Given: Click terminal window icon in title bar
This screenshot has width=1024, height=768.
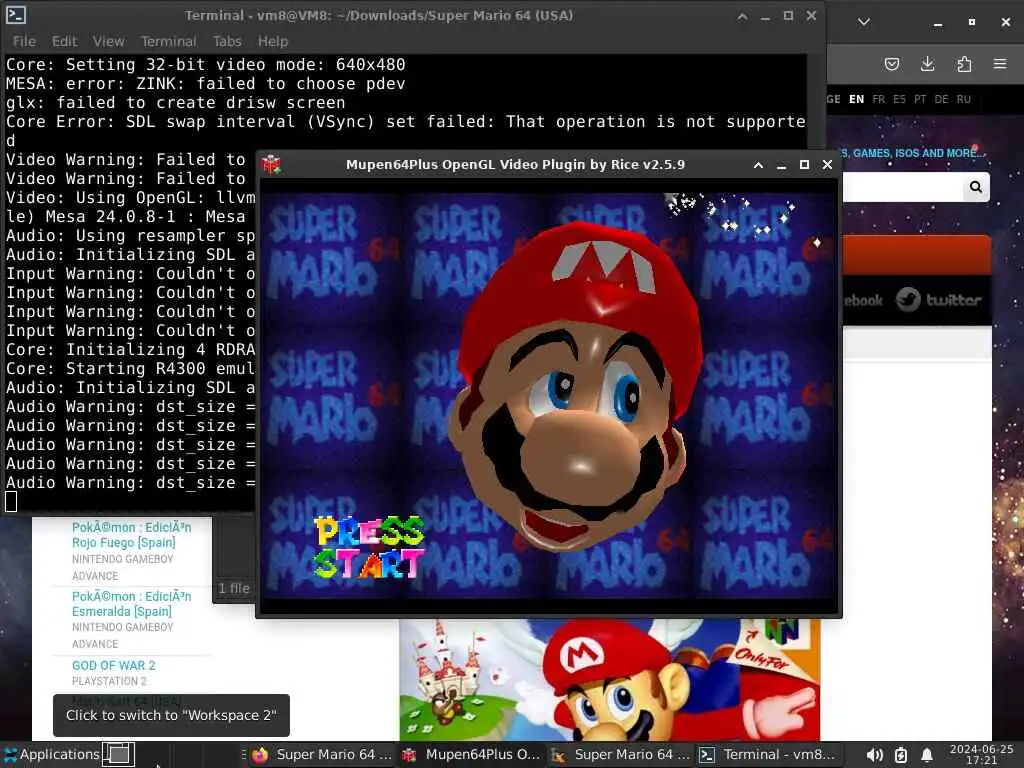Looking at the screenshot, I should pos(16,15).
